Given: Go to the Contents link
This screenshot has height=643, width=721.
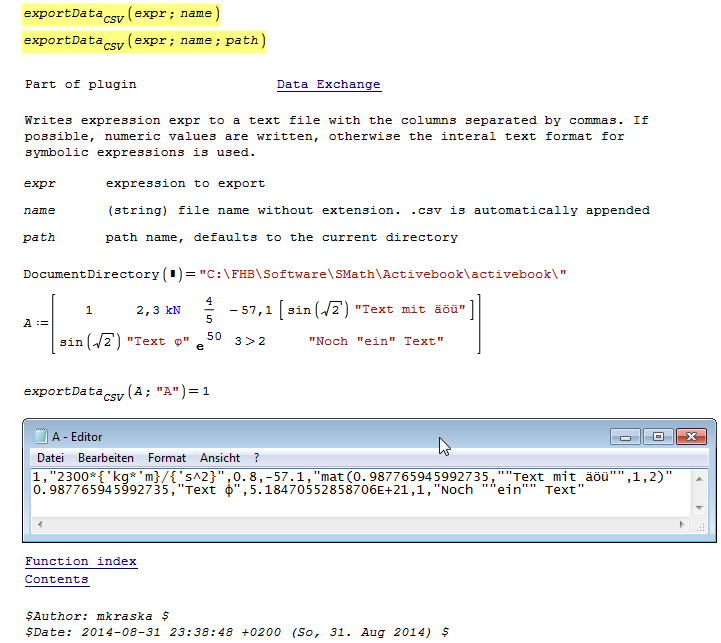Looking at the screenshot, I should pos(56,579).
